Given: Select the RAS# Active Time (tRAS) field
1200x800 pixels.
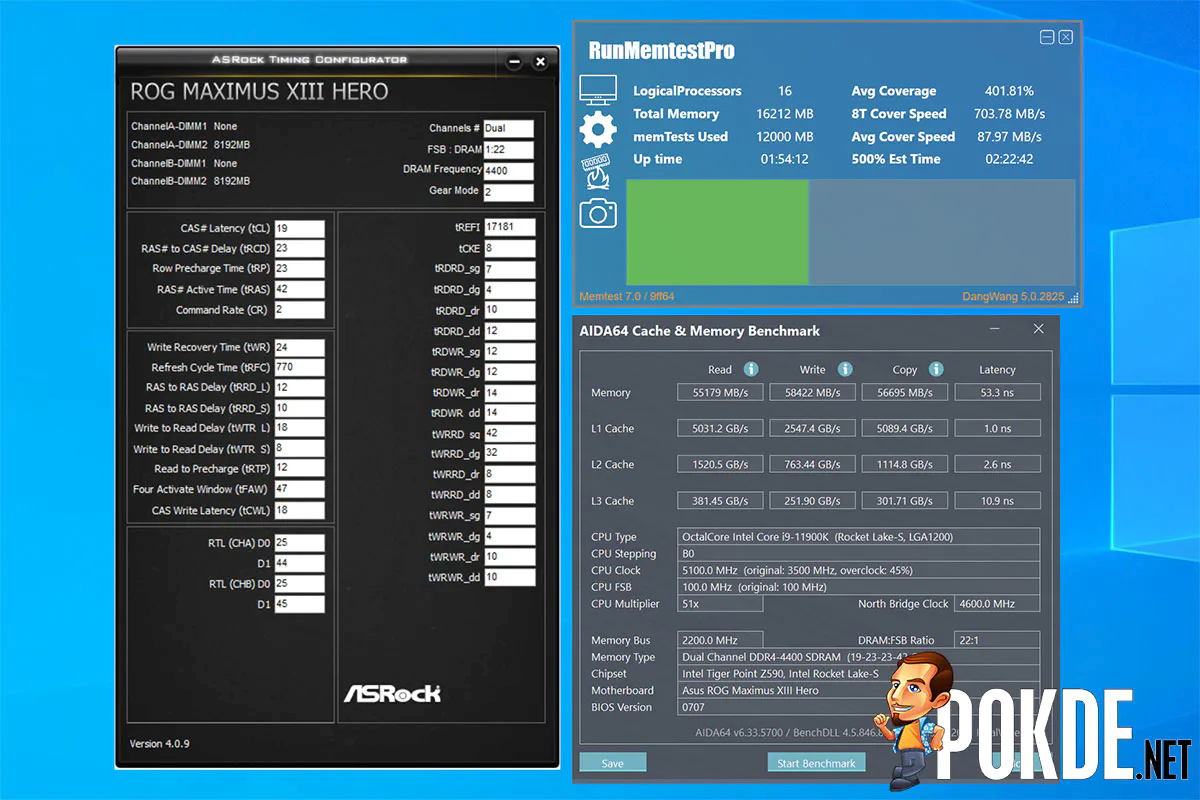Looking at the screenshot, I should click(x=299, y=290).
